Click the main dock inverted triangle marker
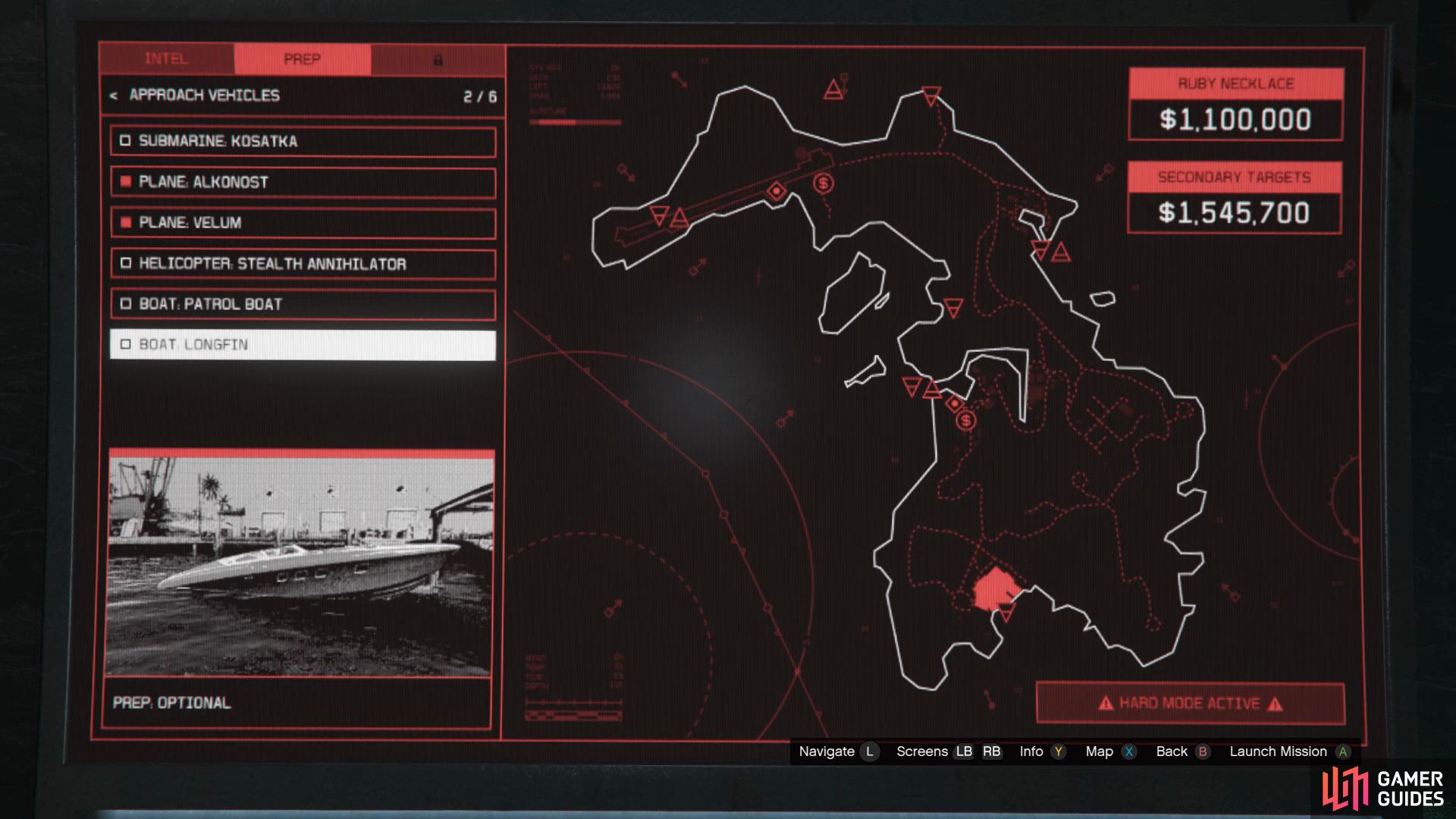 (x=912, y=387)
